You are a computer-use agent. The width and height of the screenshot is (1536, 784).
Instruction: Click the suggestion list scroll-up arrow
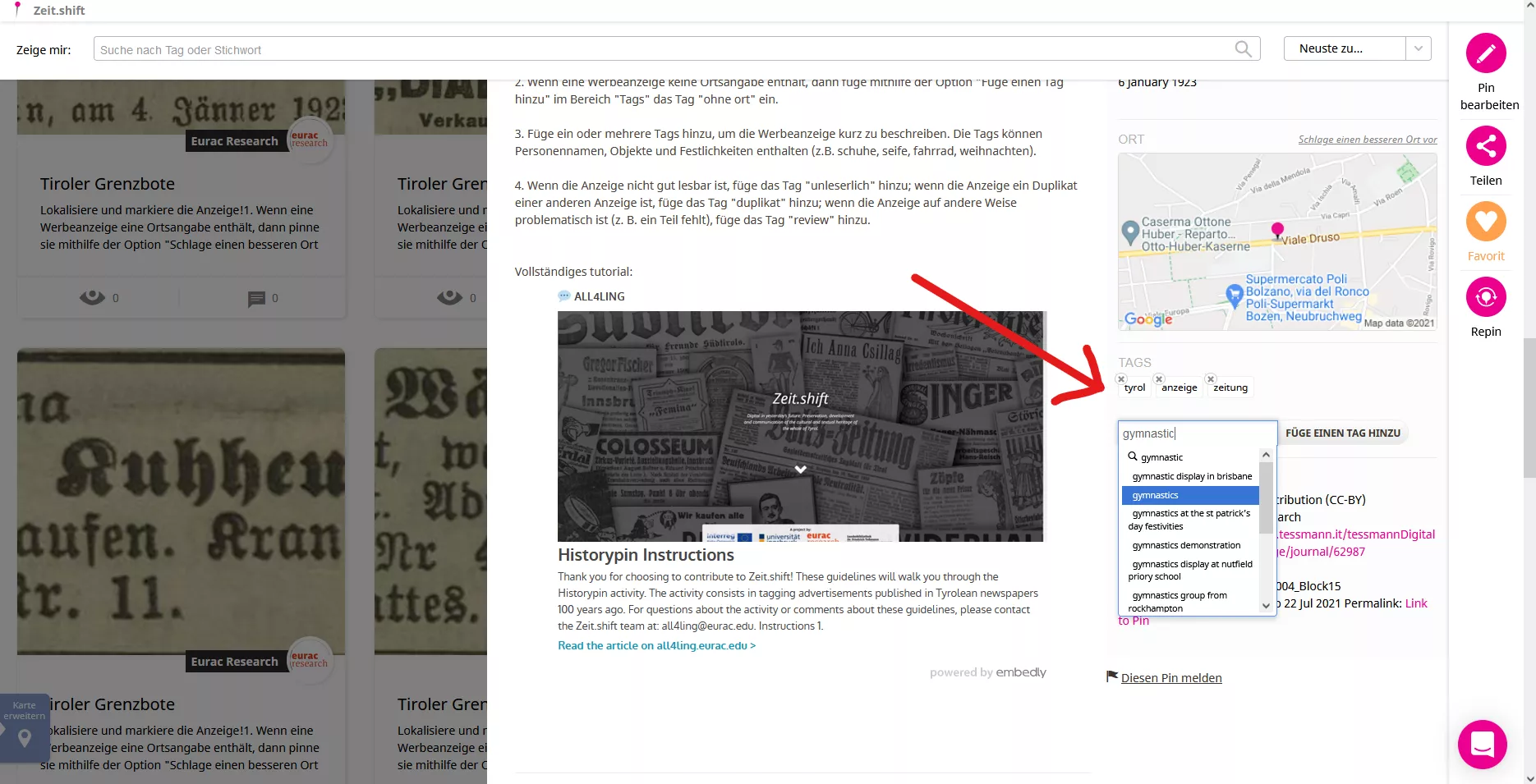pos(1266,454)
